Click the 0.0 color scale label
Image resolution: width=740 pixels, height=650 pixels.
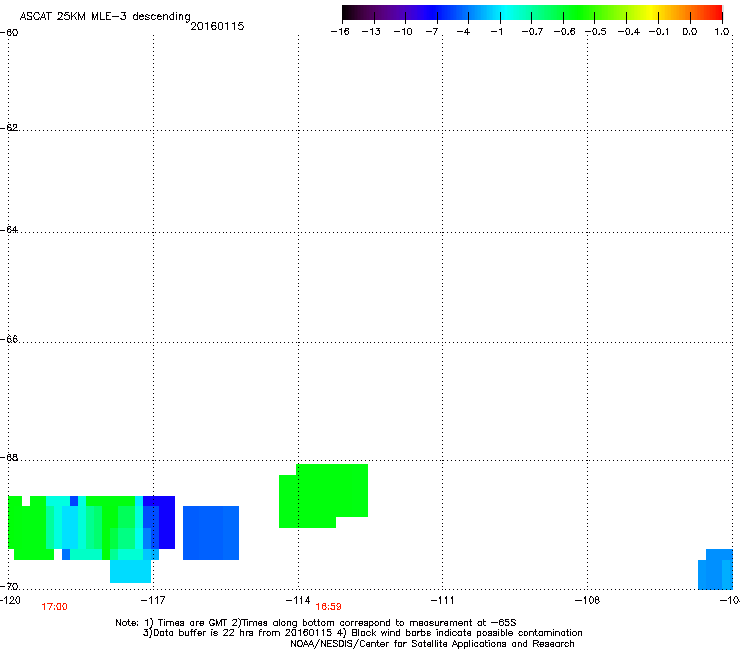pos(690,32)
